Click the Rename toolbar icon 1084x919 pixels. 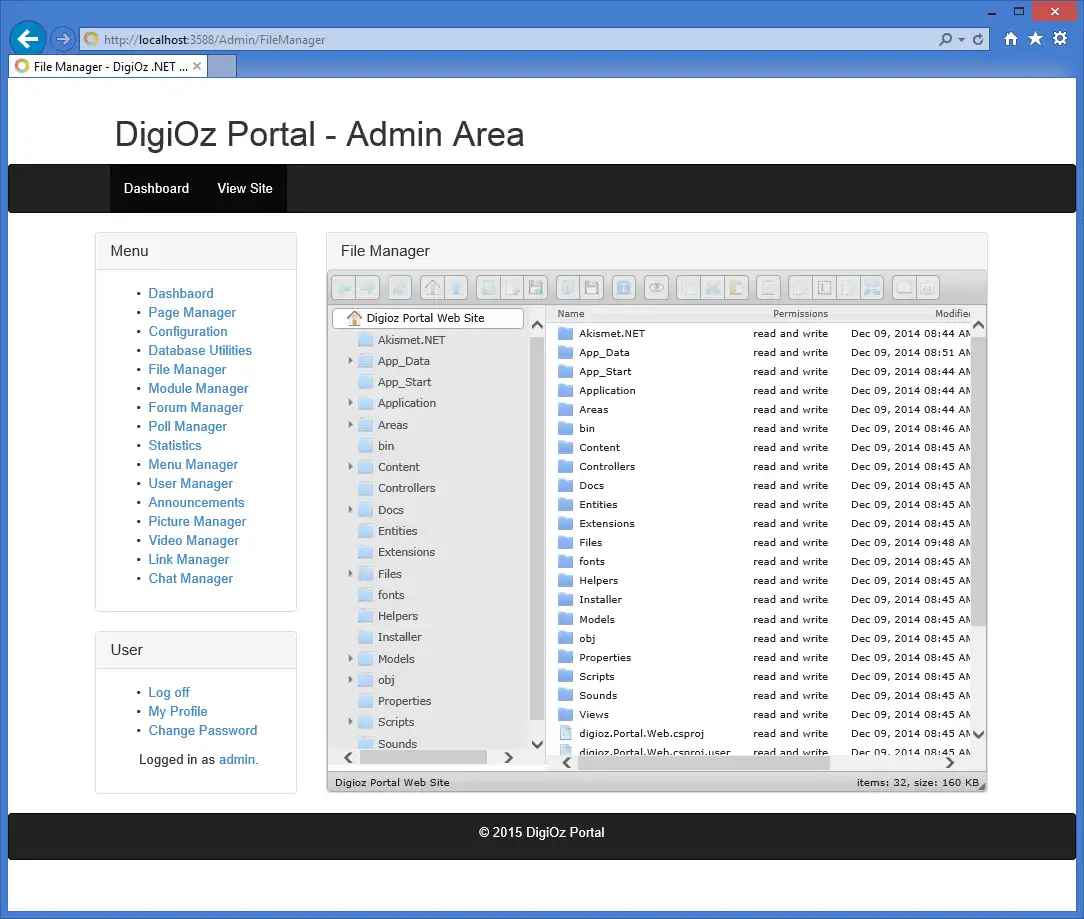[x=824, y=288]
